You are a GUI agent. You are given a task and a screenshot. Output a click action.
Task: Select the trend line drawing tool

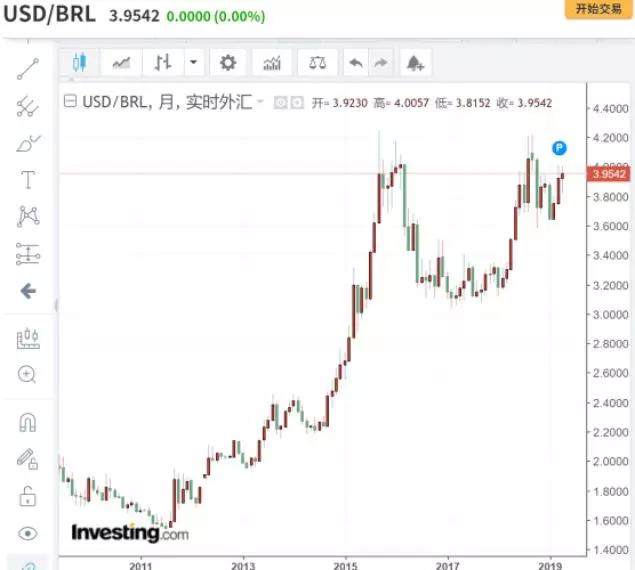pos(28,69)
